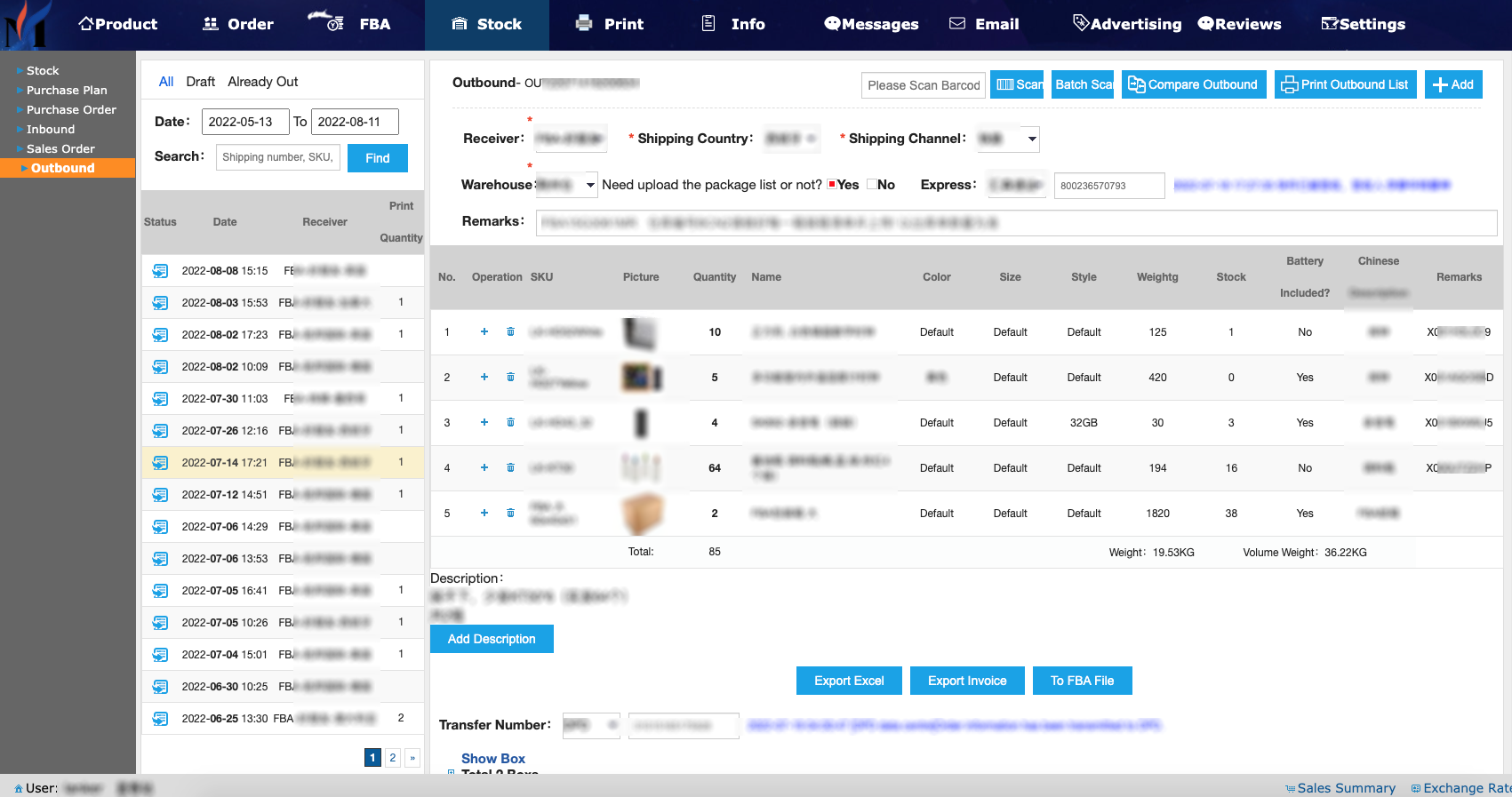This screenshot has height=797, width=1512.
Task: Delete row 2 using trash icon
Action: tap(510, 378)
